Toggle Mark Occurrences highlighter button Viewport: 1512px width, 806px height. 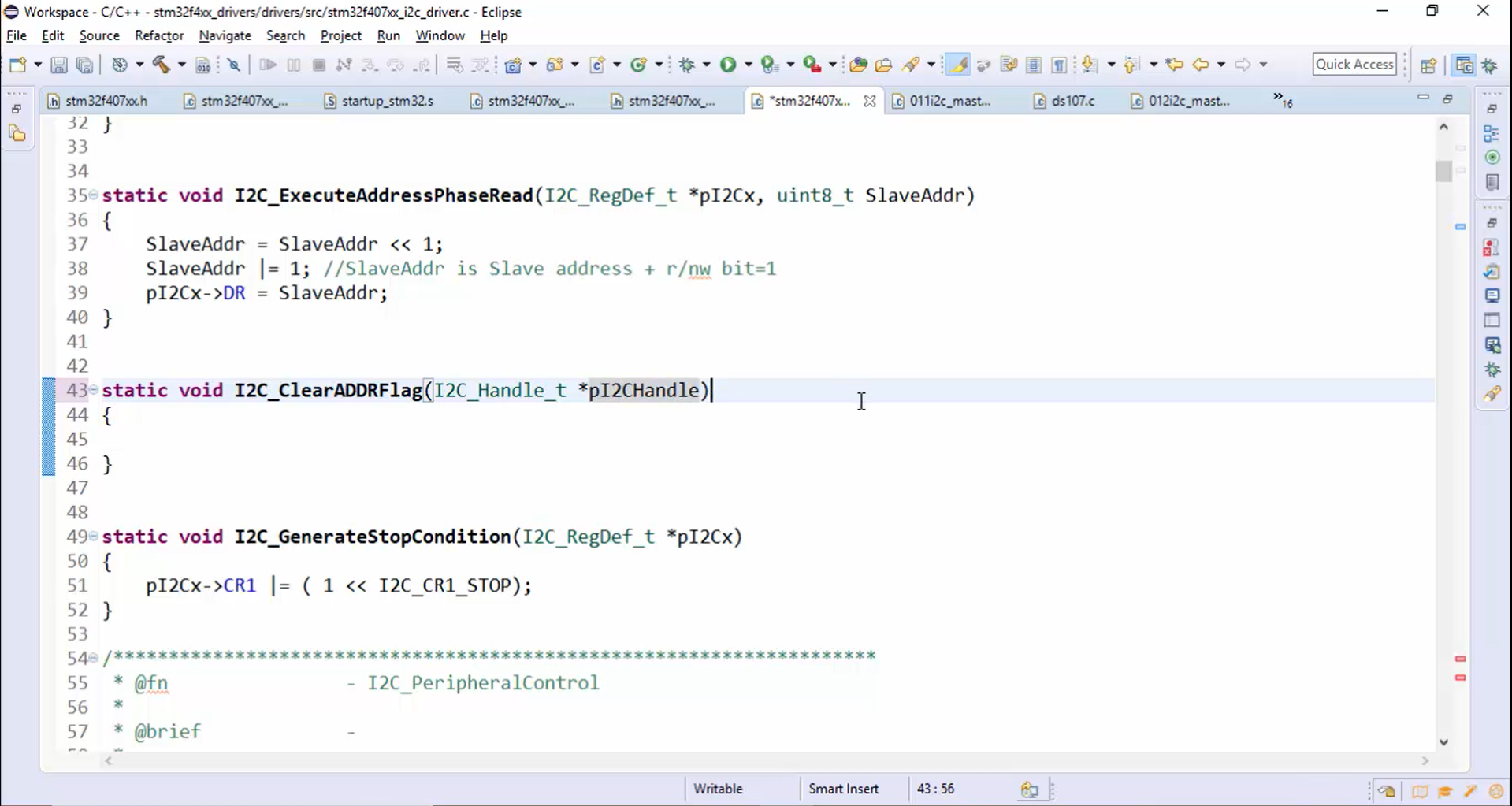pyautogui.click(x=957, y=65)
